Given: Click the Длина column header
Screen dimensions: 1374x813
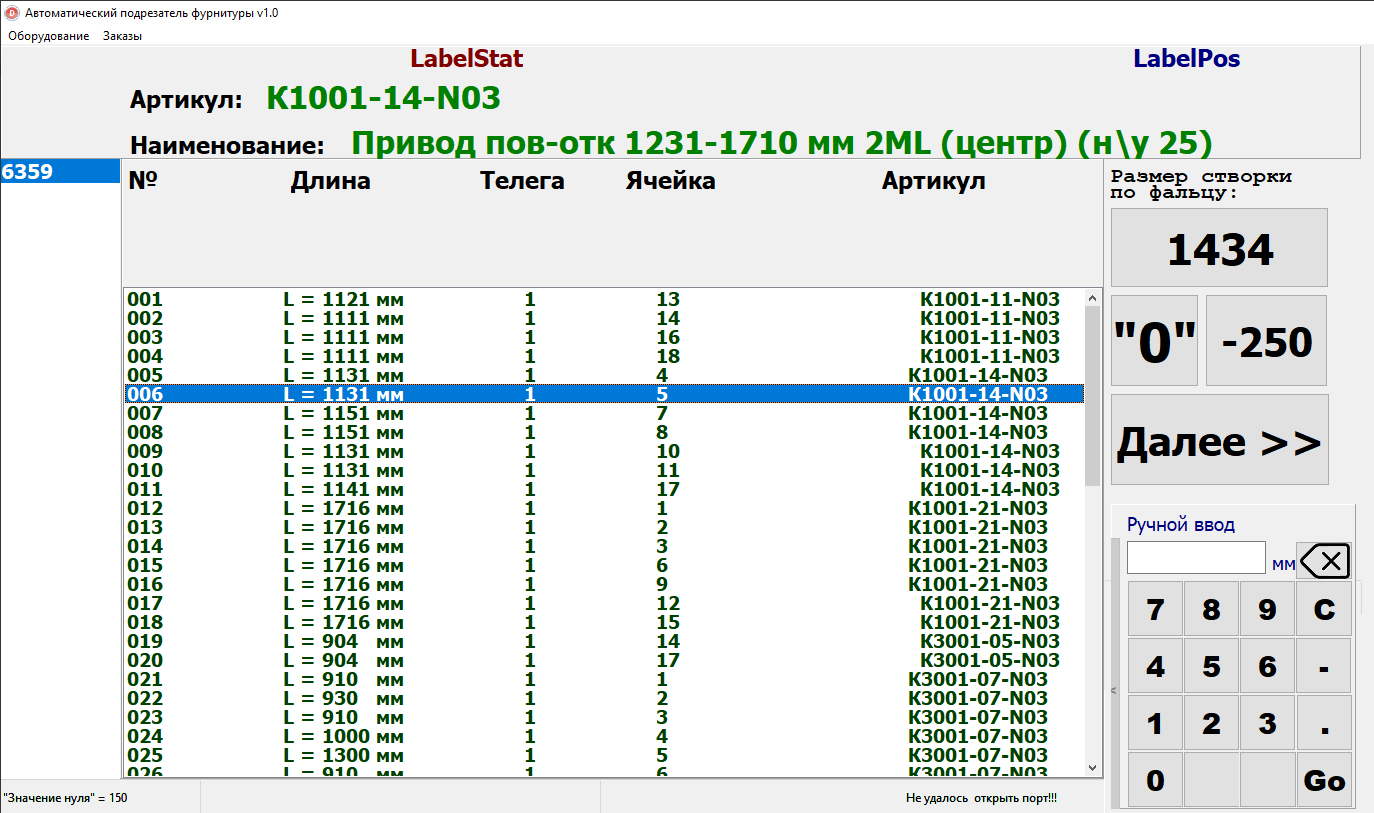Looking at the screenshot, I should tap(330, 181).
